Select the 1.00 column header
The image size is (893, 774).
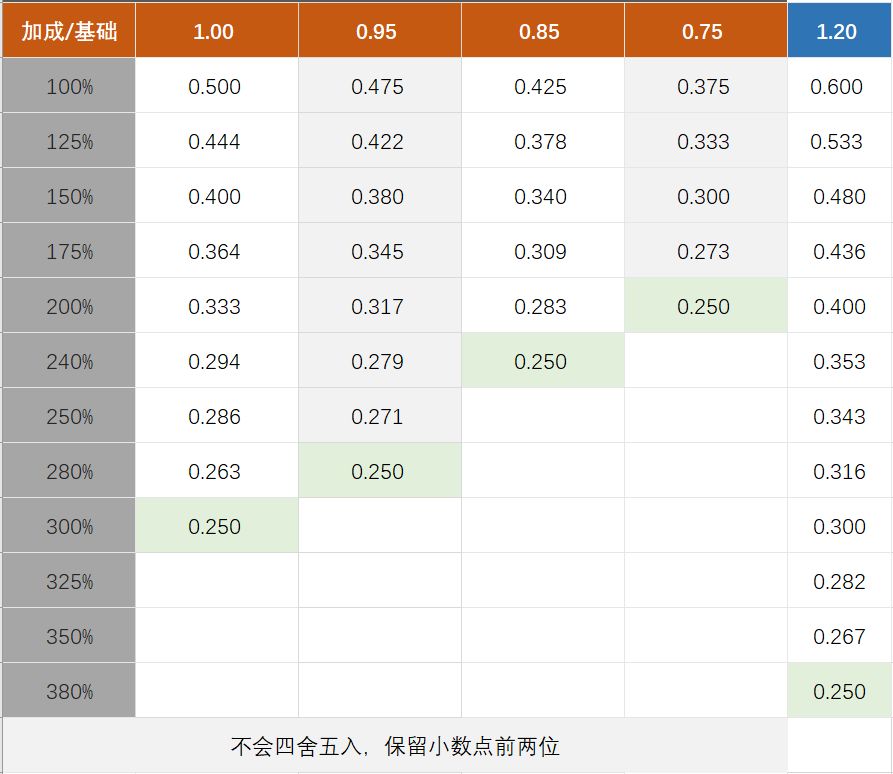[214, 31]
